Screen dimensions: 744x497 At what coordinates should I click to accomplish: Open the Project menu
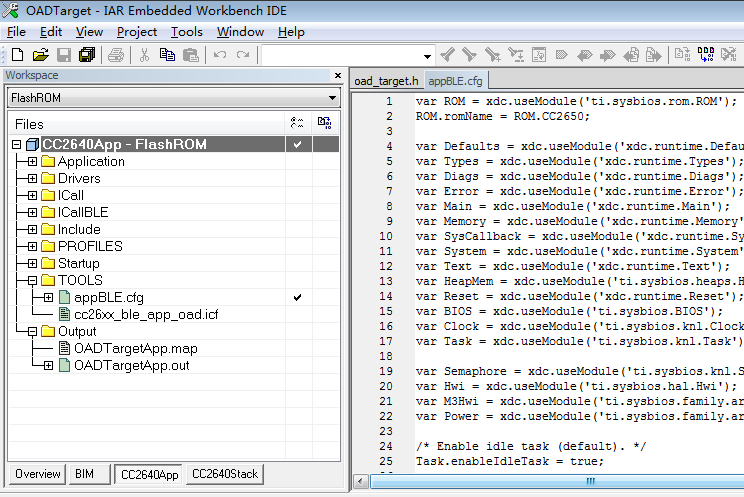click(x=137, y=32)
